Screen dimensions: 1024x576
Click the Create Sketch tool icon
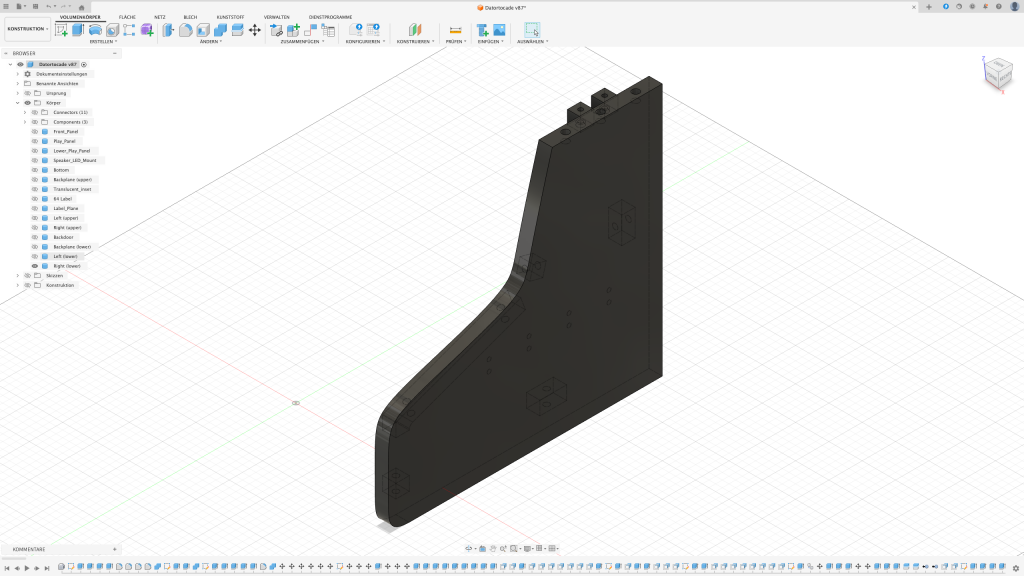coord(61,30)
